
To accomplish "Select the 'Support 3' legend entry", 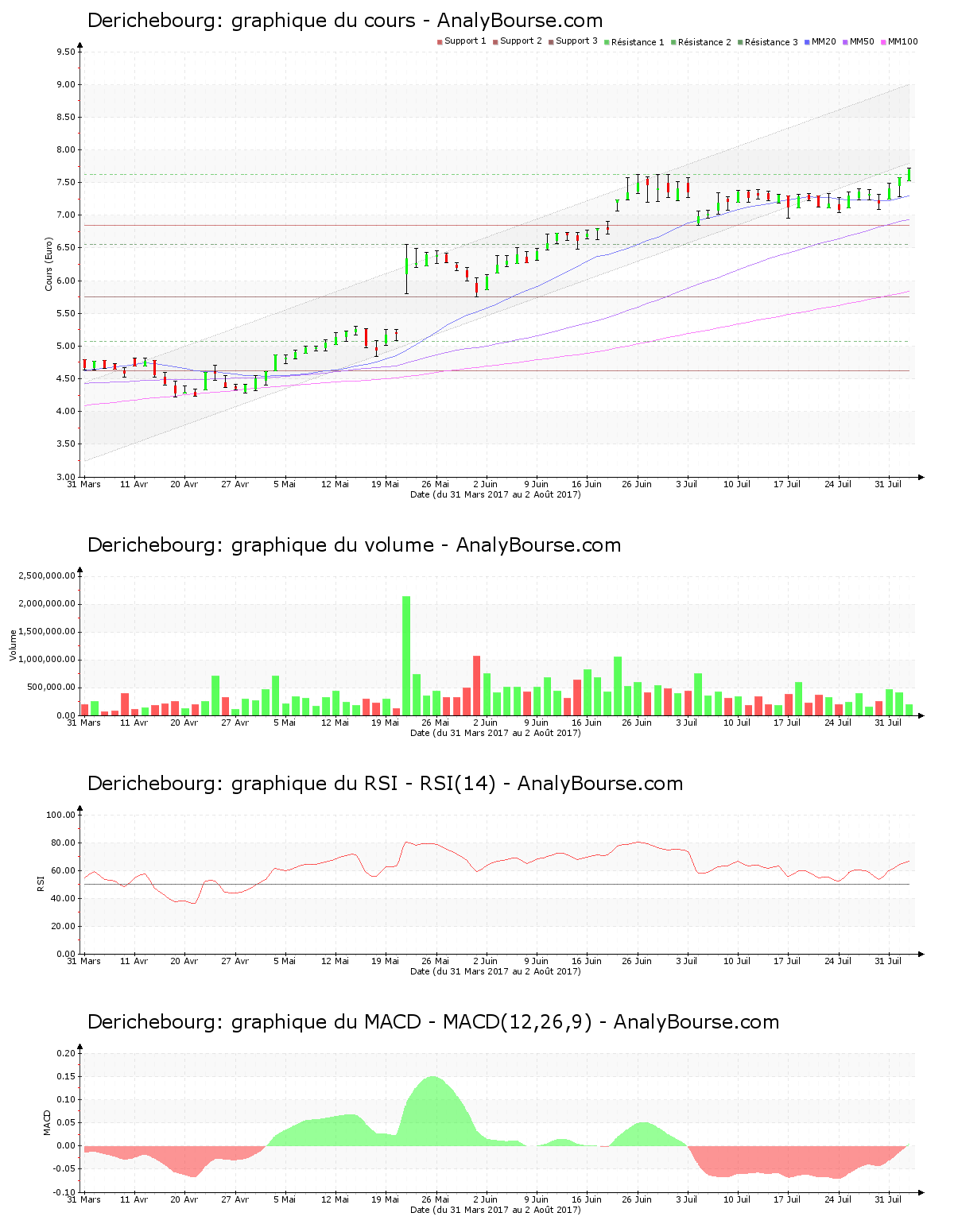I will click(573, 41).
